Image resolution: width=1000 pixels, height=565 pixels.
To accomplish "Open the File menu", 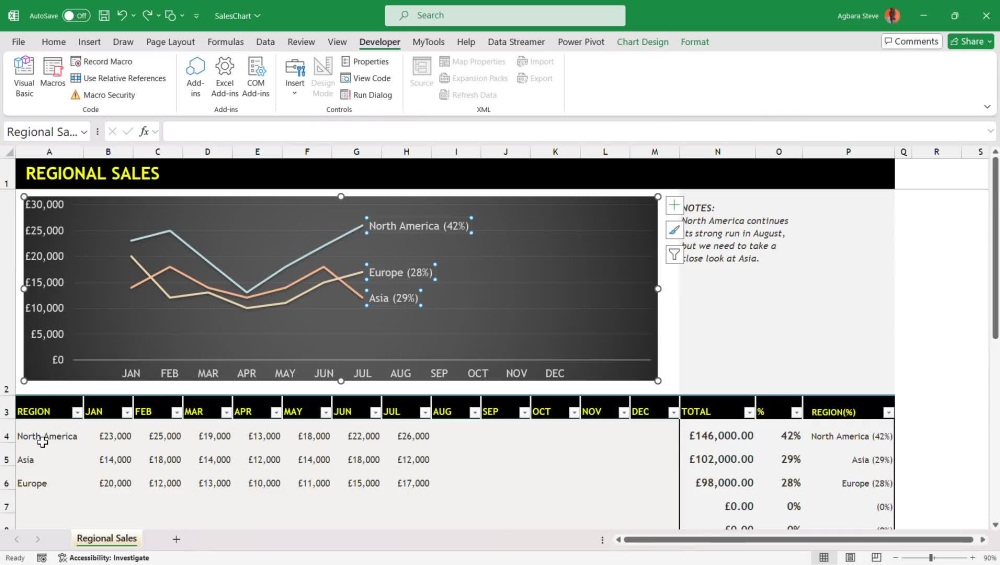I will point(18,41).
